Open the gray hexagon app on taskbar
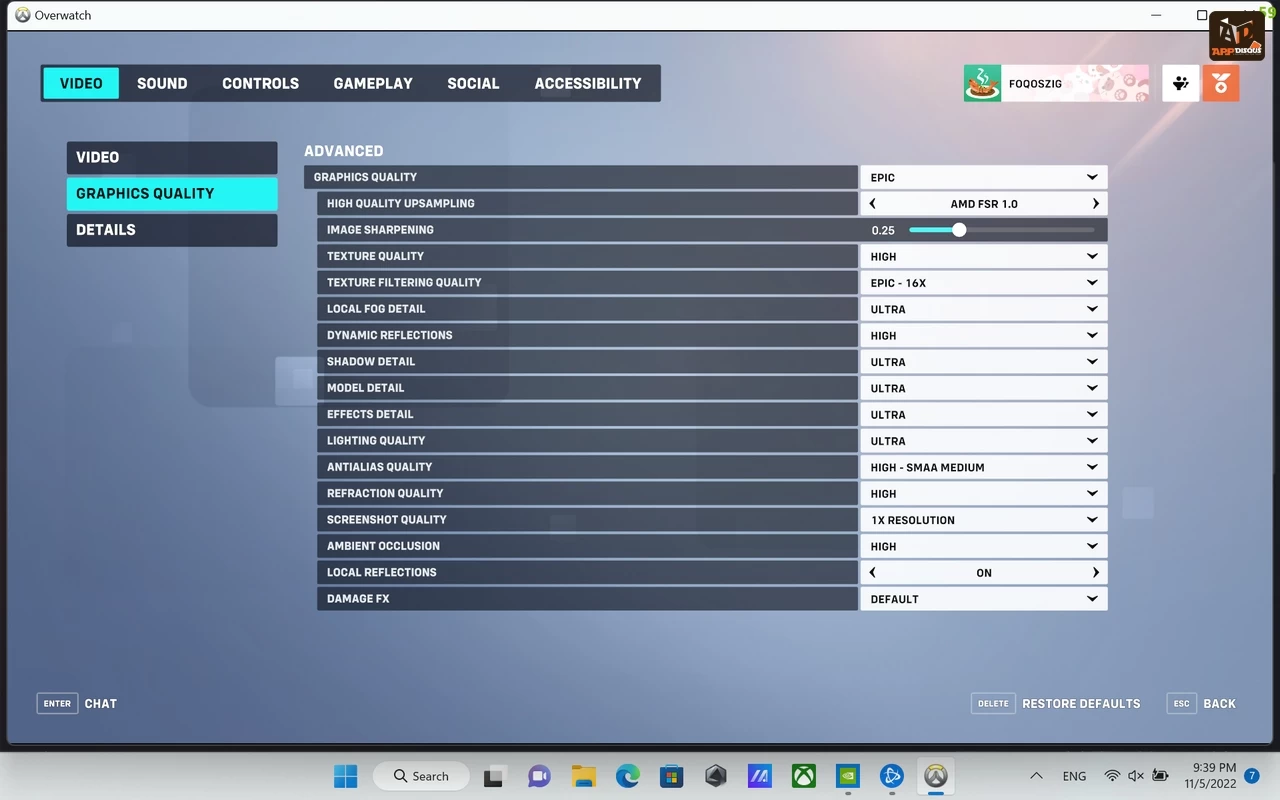 coord(715,776)
